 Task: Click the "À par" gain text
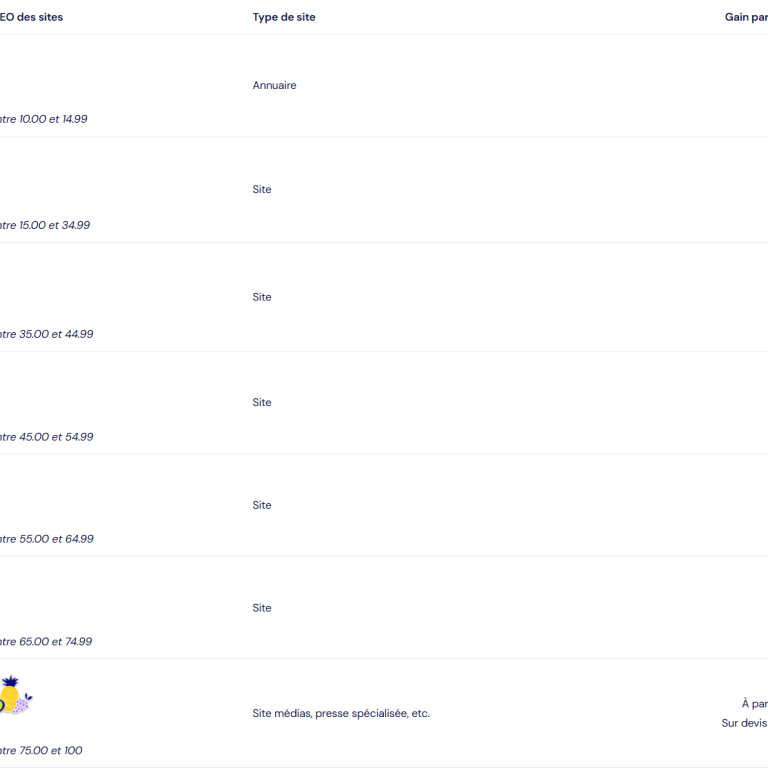[754, 704]
